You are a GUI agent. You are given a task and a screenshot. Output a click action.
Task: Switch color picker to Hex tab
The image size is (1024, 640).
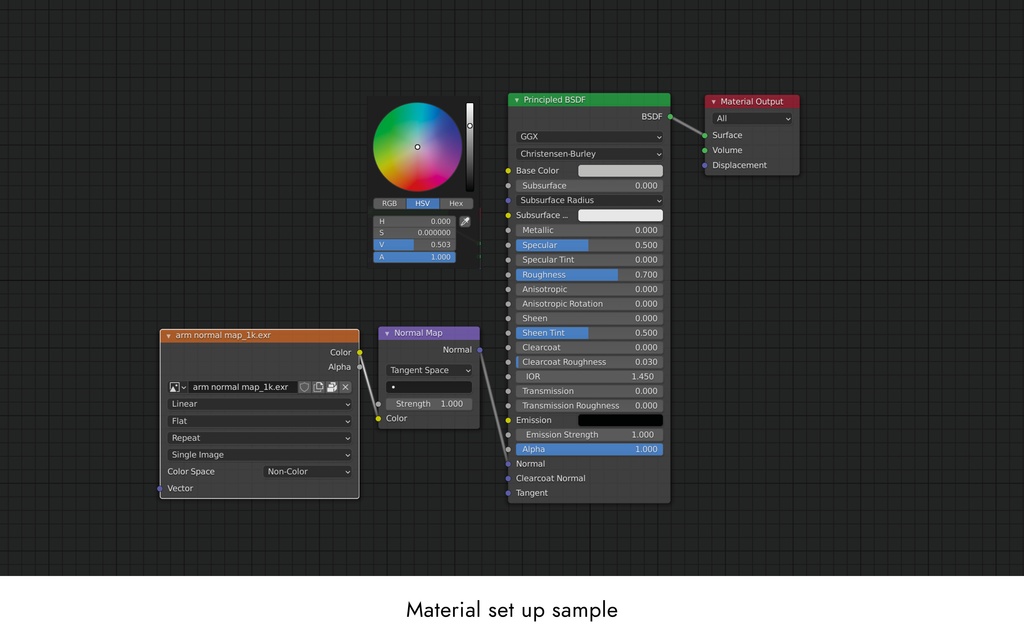(x=456, y=204)
